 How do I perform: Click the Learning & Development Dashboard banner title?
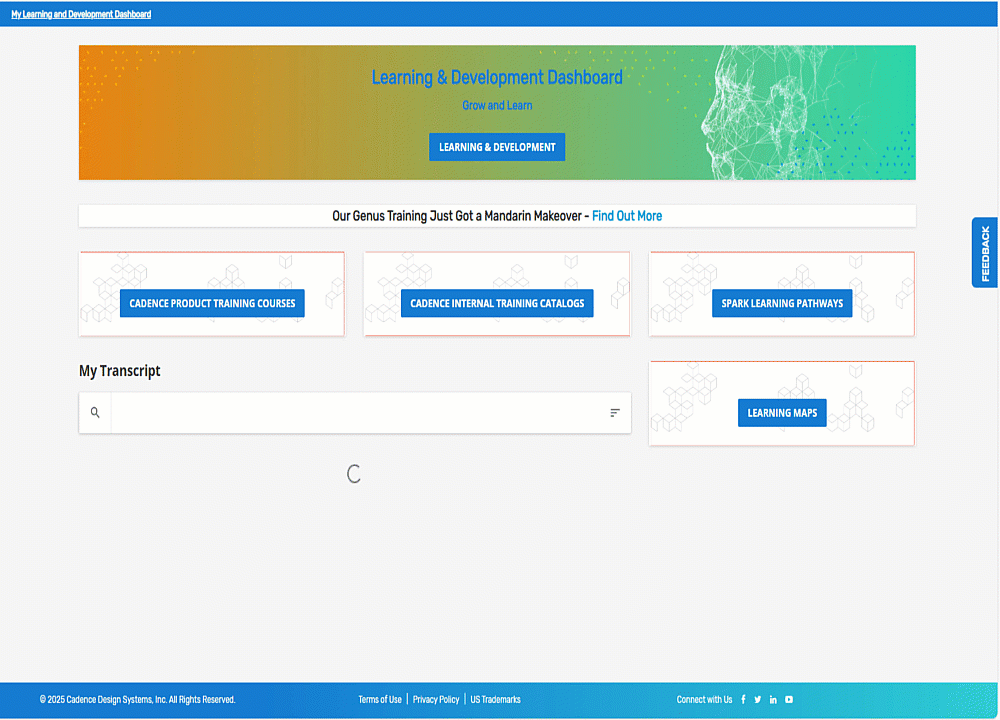(x=497, y=78)
